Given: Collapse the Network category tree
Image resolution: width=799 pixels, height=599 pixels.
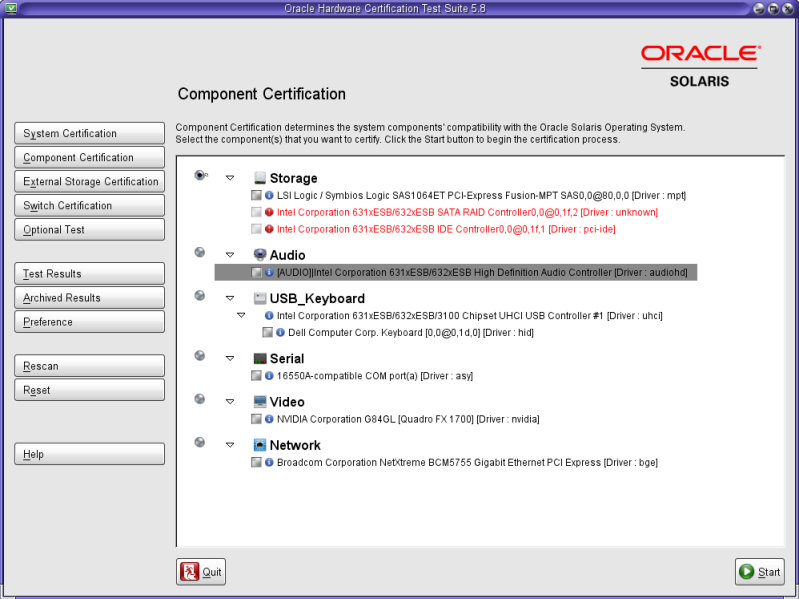Looking at the screenshot, I should 230,445.
